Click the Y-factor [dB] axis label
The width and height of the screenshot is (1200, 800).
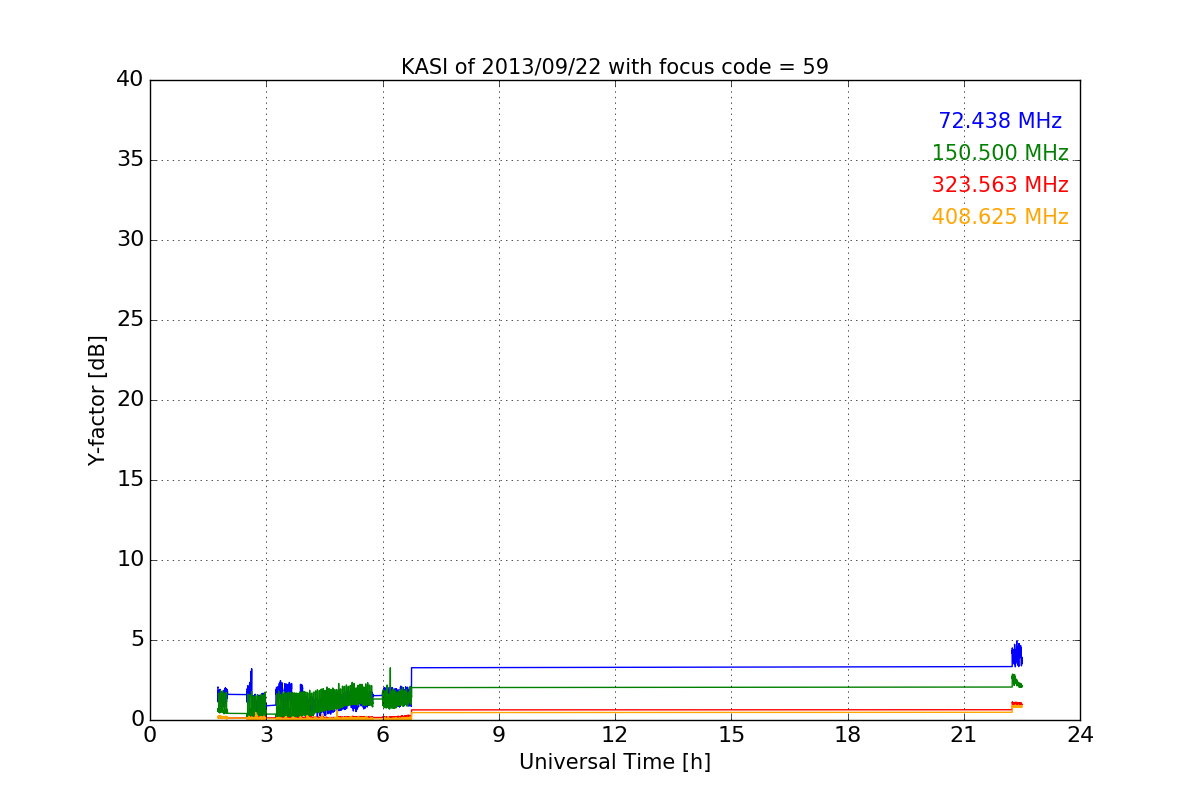[x=96, y=400]
